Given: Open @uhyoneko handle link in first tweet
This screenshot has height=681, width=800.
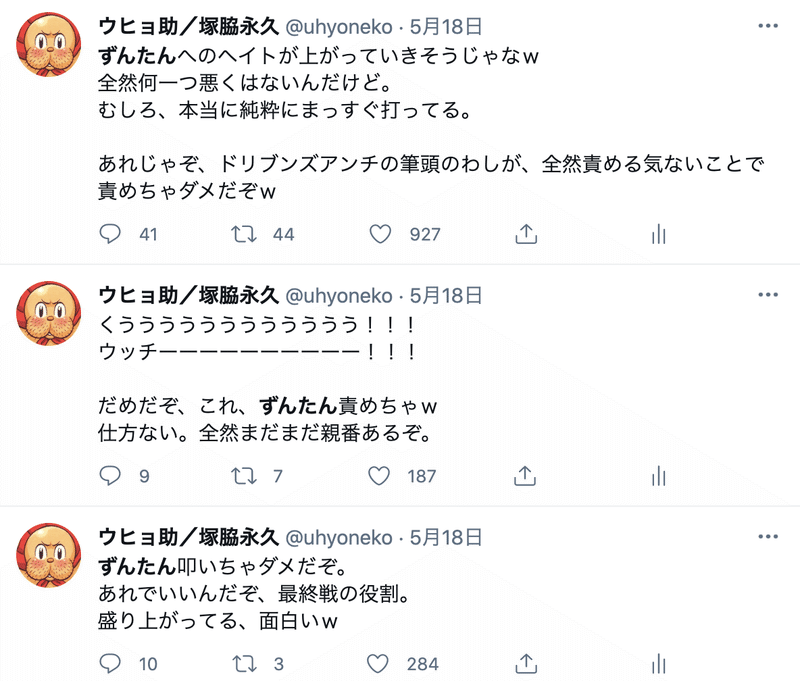Looking at the screenshot, I should 339,27.
